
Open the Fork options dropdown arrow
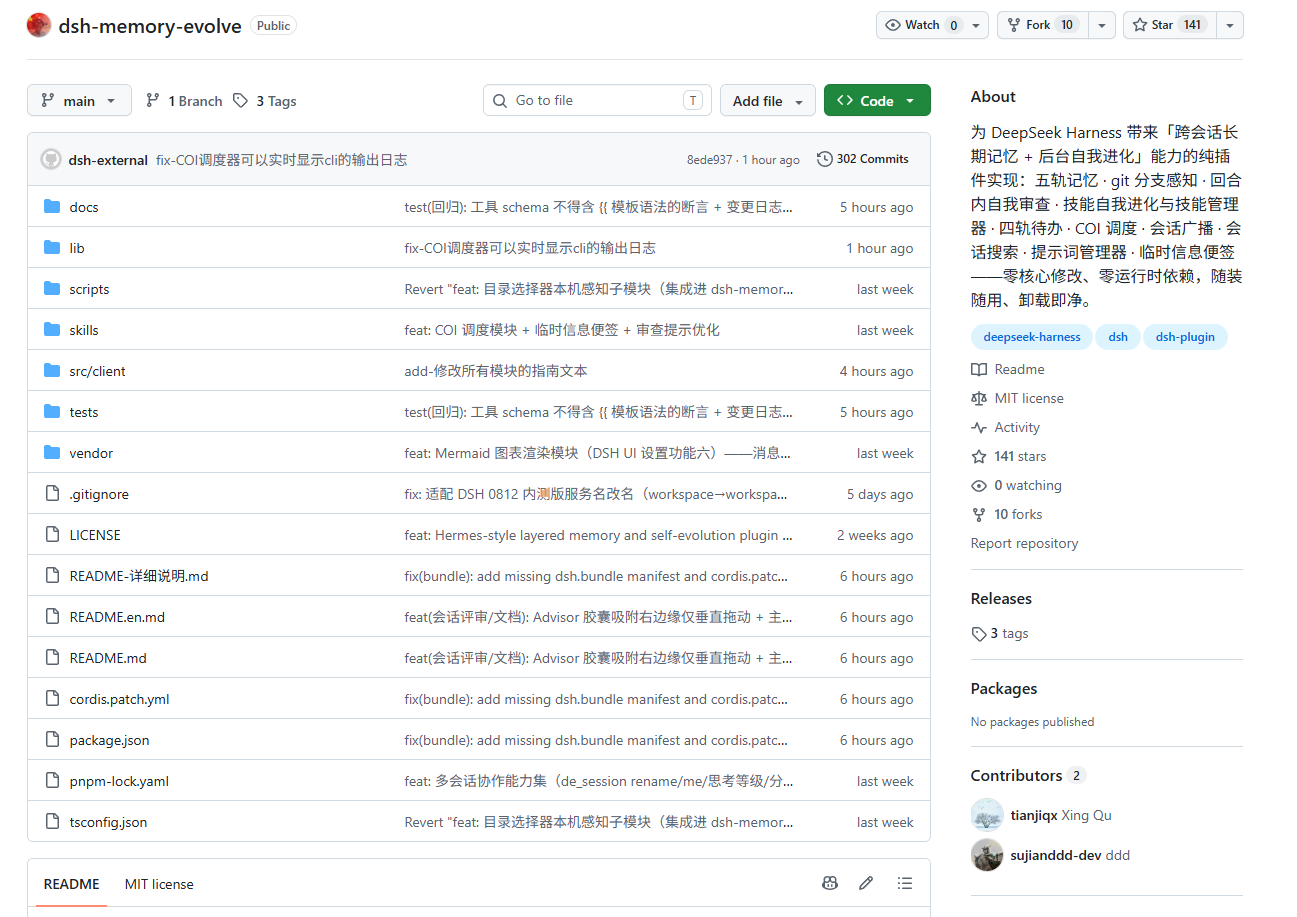click(x=1101, y=25)
